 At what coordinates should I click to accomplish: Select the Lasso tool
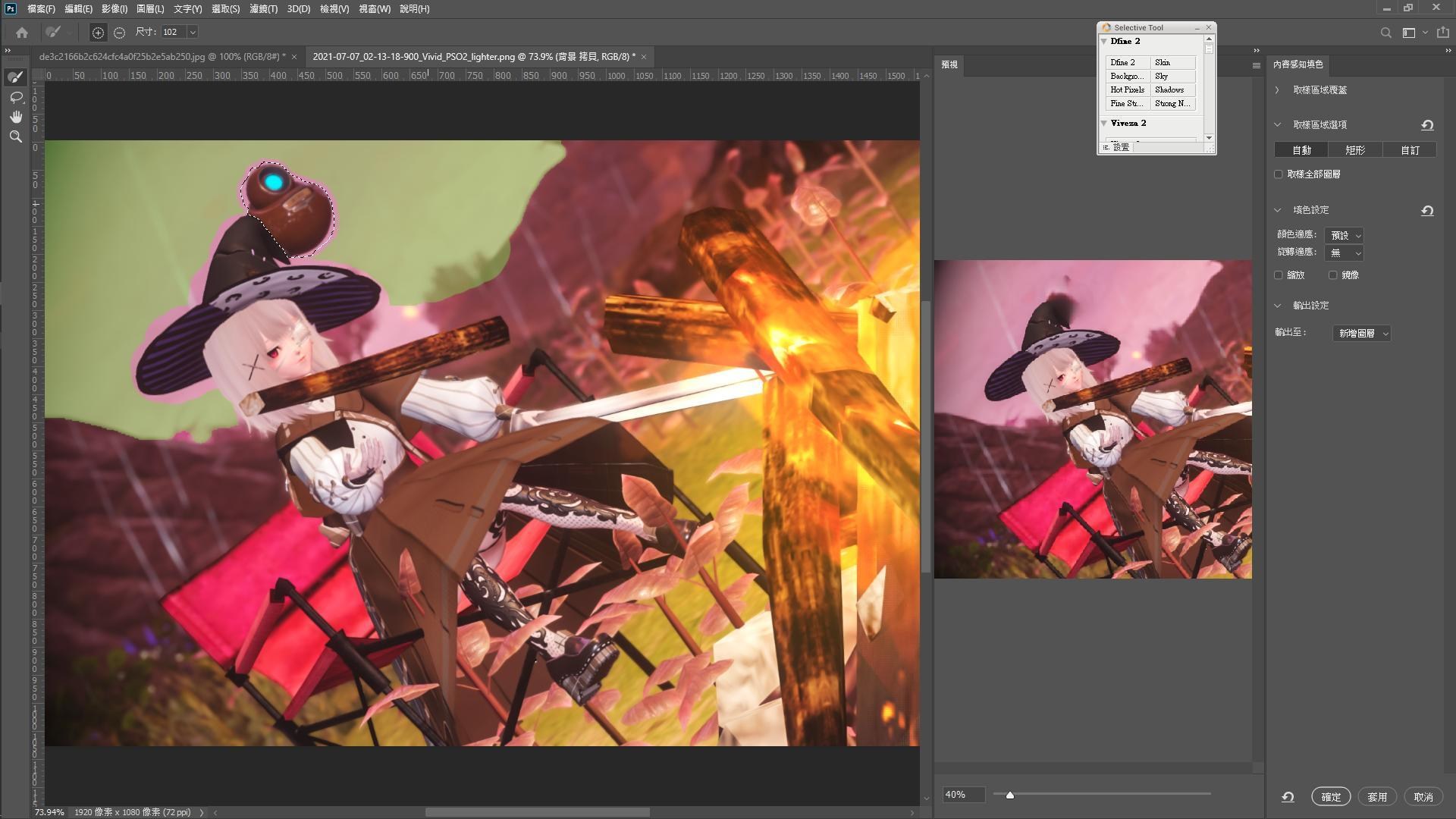click(x=16, y=97)
